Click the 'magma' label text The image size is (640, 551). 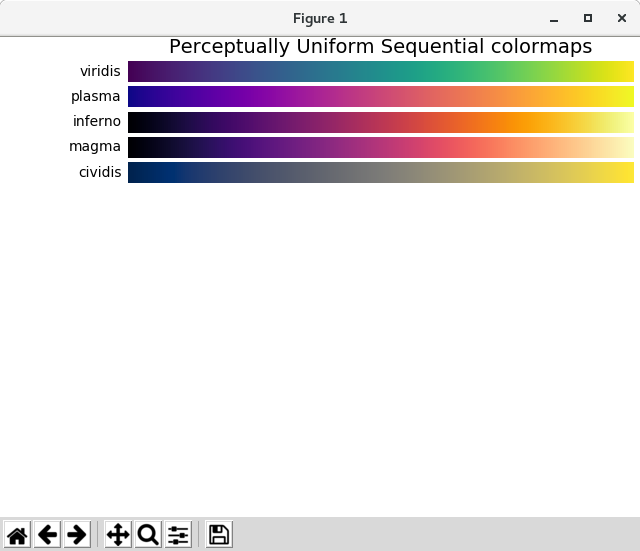pos(95,147)
